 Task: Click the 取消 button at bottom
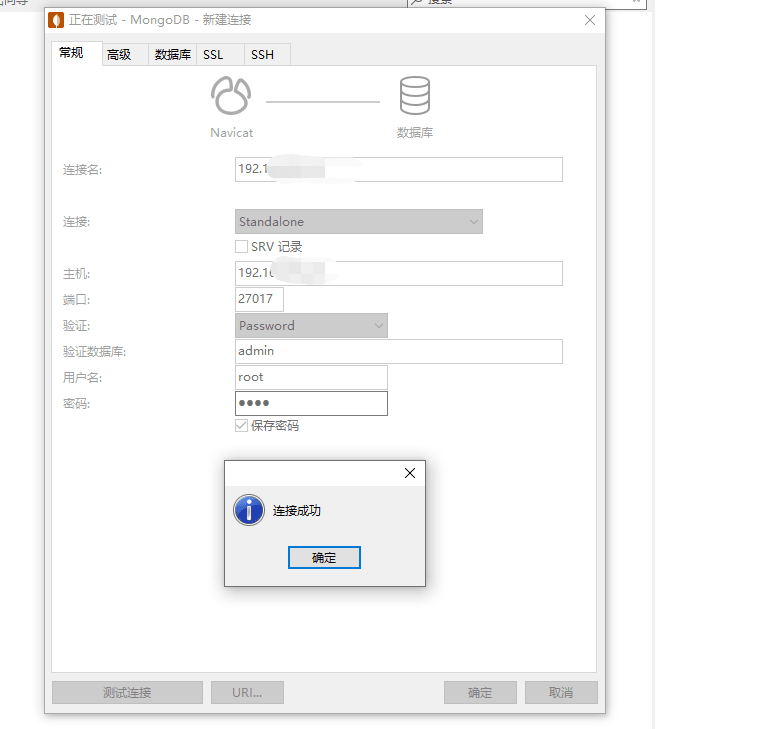(561, 692)
